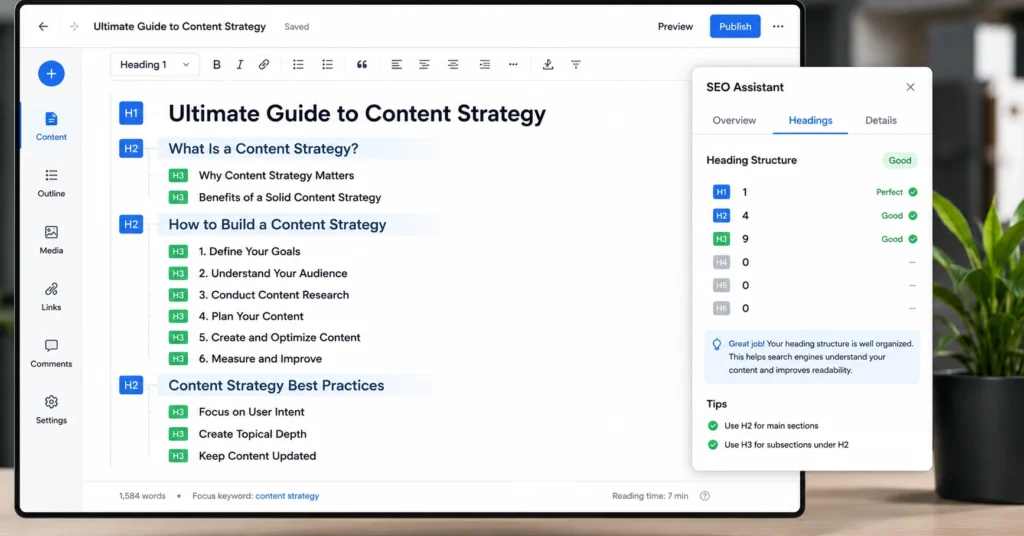Screen dimensions: 1024x536
Task: Click the download/export toolbar icon
Action: coord(548,65)
